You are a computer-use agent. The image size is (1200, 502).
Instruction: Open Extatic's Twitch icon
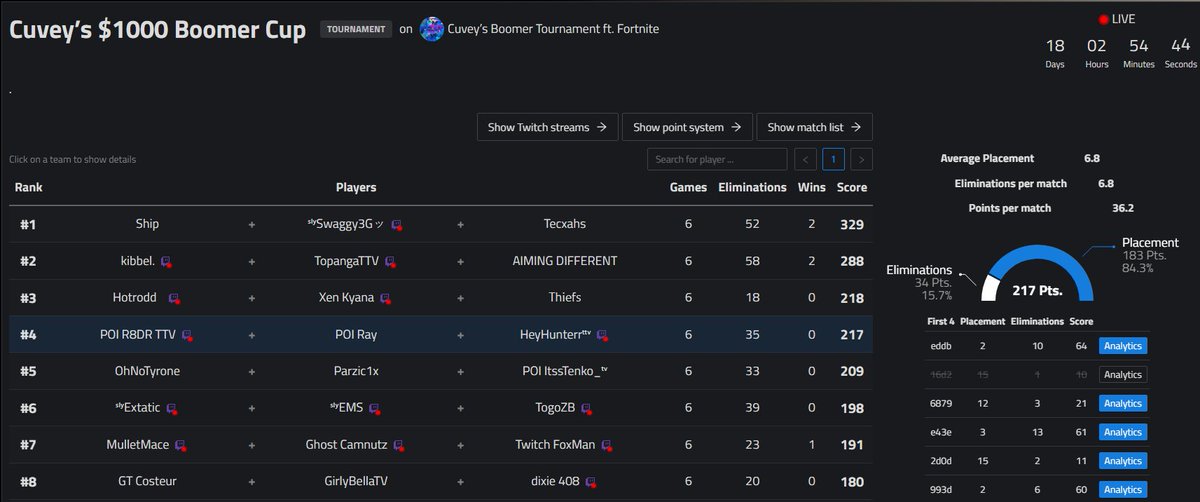173,409
